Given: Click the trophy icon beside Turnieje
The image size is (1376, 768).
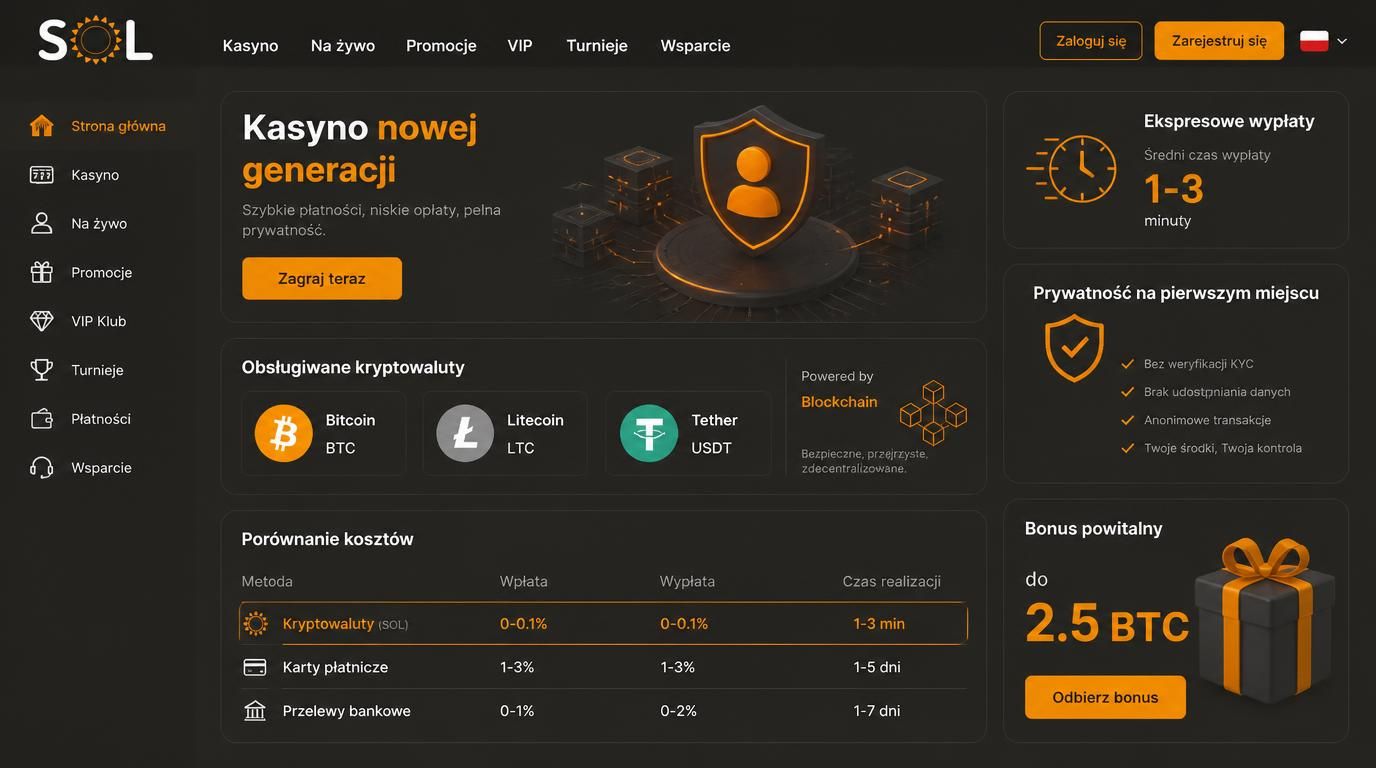Looking at the screenshot, I should click(41, 370).
